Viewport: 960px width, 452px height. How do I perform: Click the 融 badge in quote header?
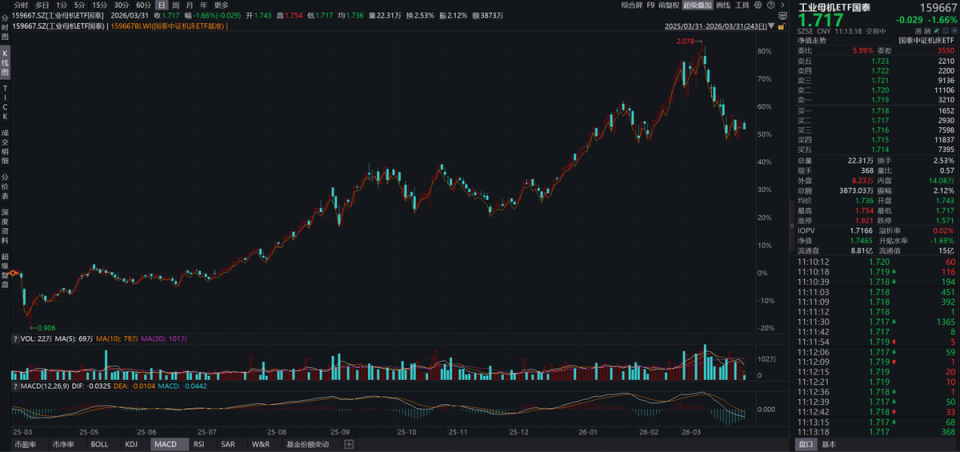(x=927, y=31)
